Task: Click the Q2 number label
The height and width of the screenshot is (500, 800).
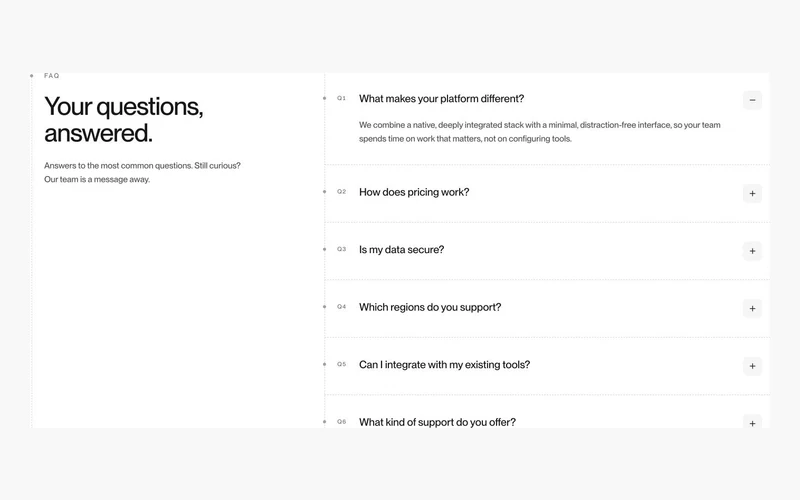Action: [341, 191]
